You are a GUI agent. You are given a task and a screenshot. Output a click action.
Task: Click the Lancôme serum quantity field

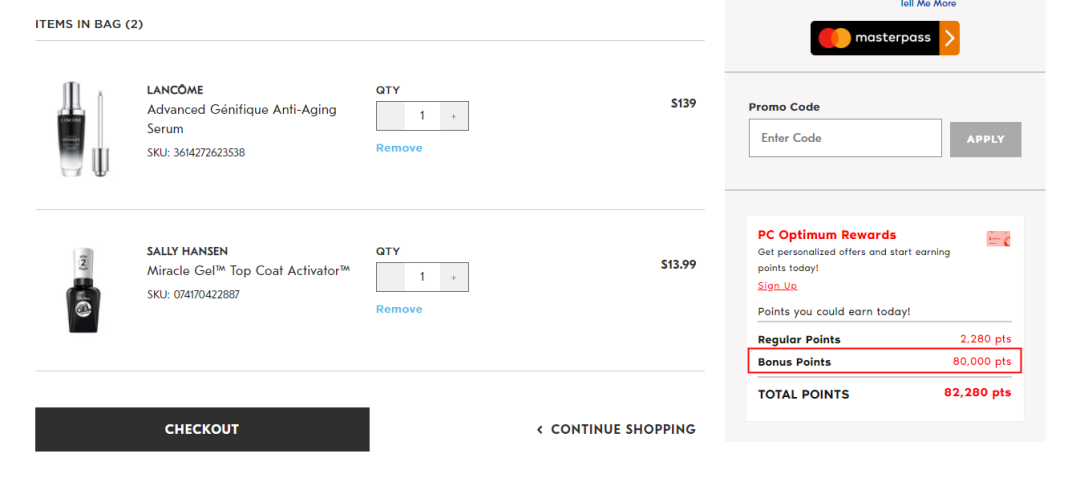(x=422, y=116)
